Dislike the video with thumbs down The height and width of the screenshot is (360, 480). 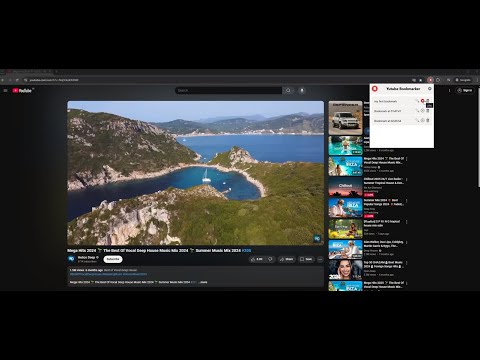tap(270, 259)
